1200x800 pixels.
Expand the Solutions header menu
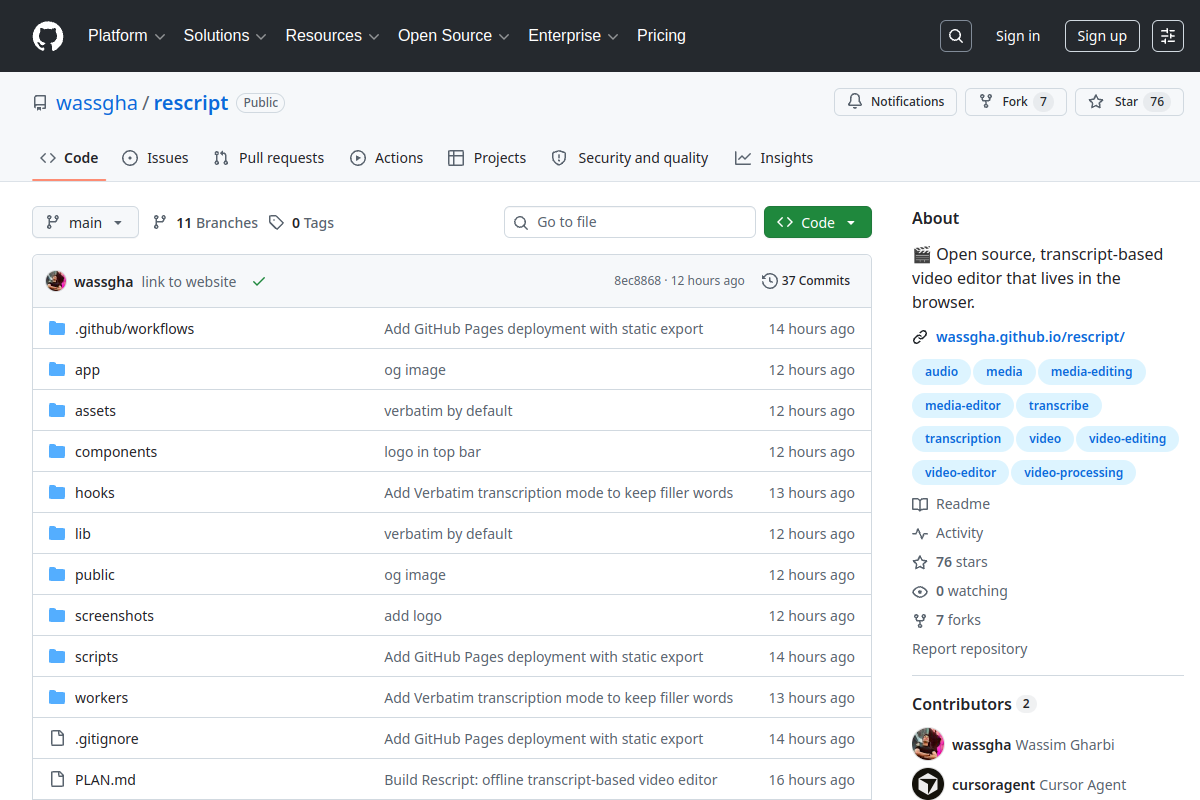[225, 36]
